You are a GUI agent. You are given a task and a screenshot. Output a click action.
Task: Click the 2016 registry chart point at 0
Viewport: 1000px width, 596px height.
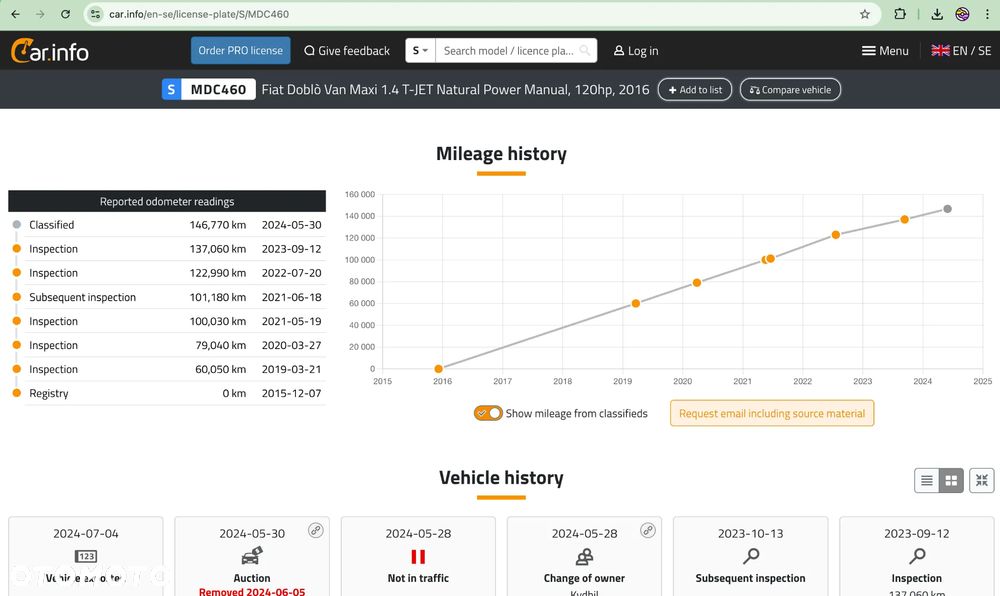pyautogui.click(x=438, y=368)
